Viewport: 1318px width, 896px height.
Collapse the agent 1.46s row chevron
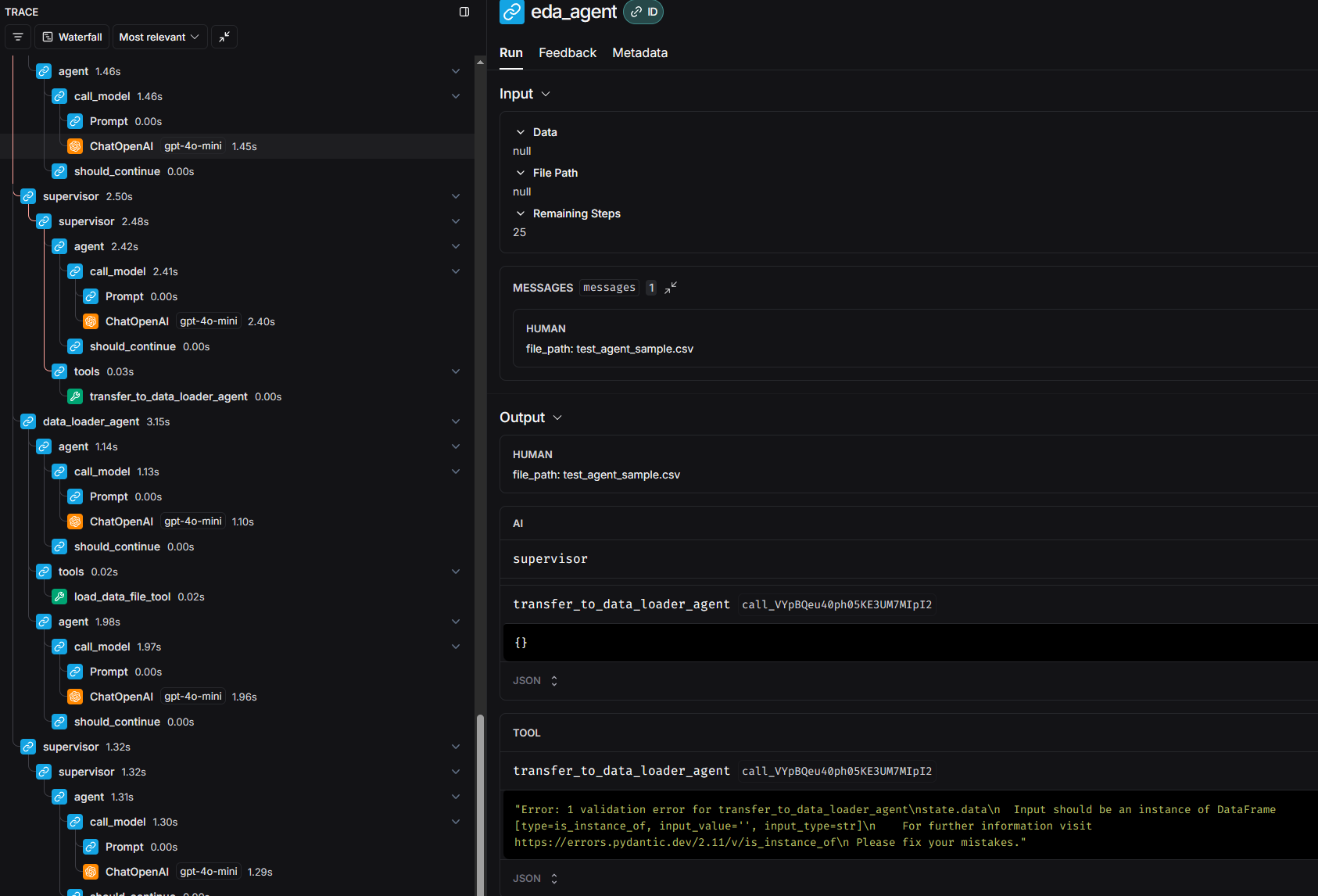456,71
